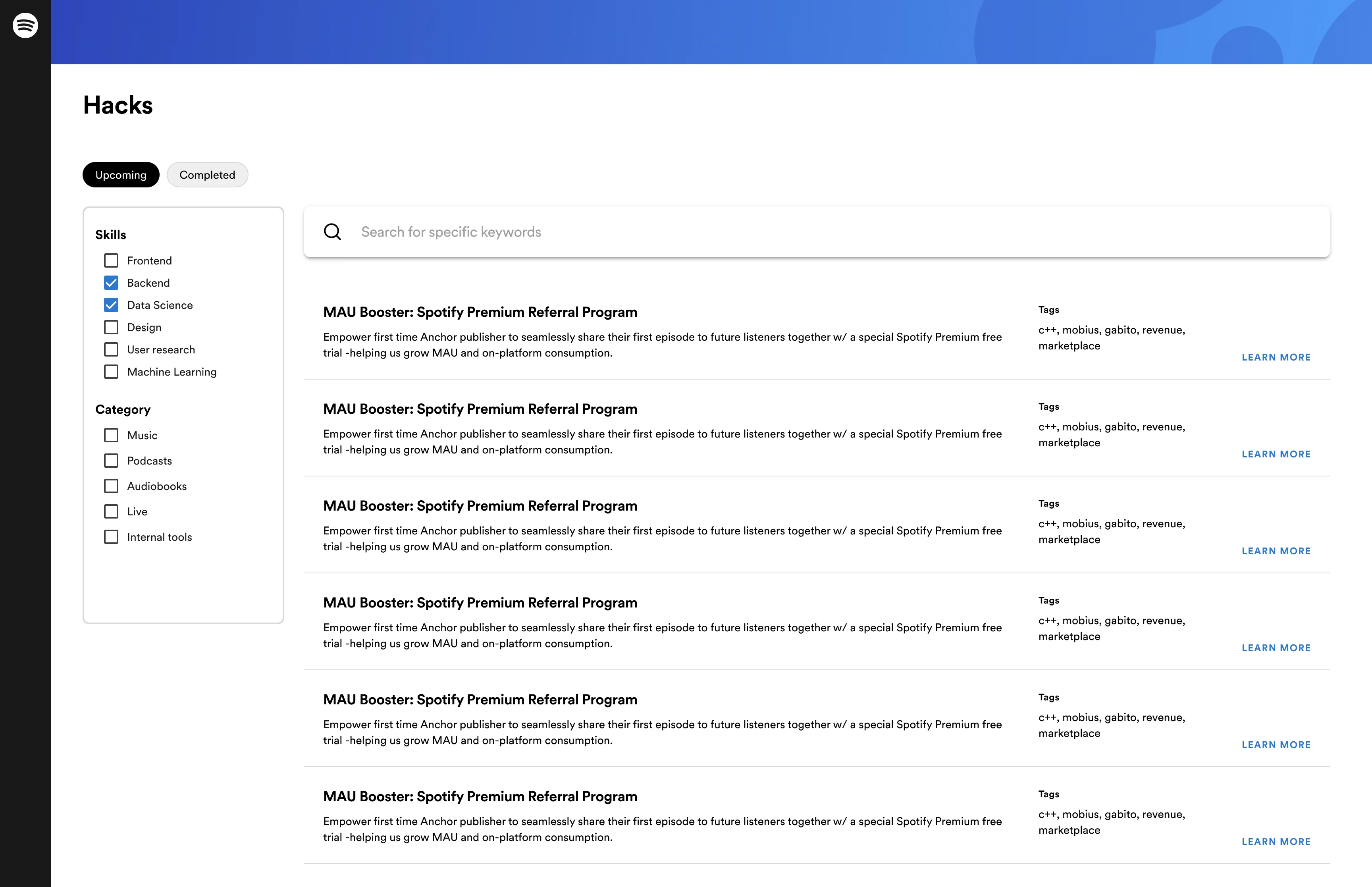Click the magnifying glass search icon
This screenshot has width=1372, height=887.
click(332, 231)
